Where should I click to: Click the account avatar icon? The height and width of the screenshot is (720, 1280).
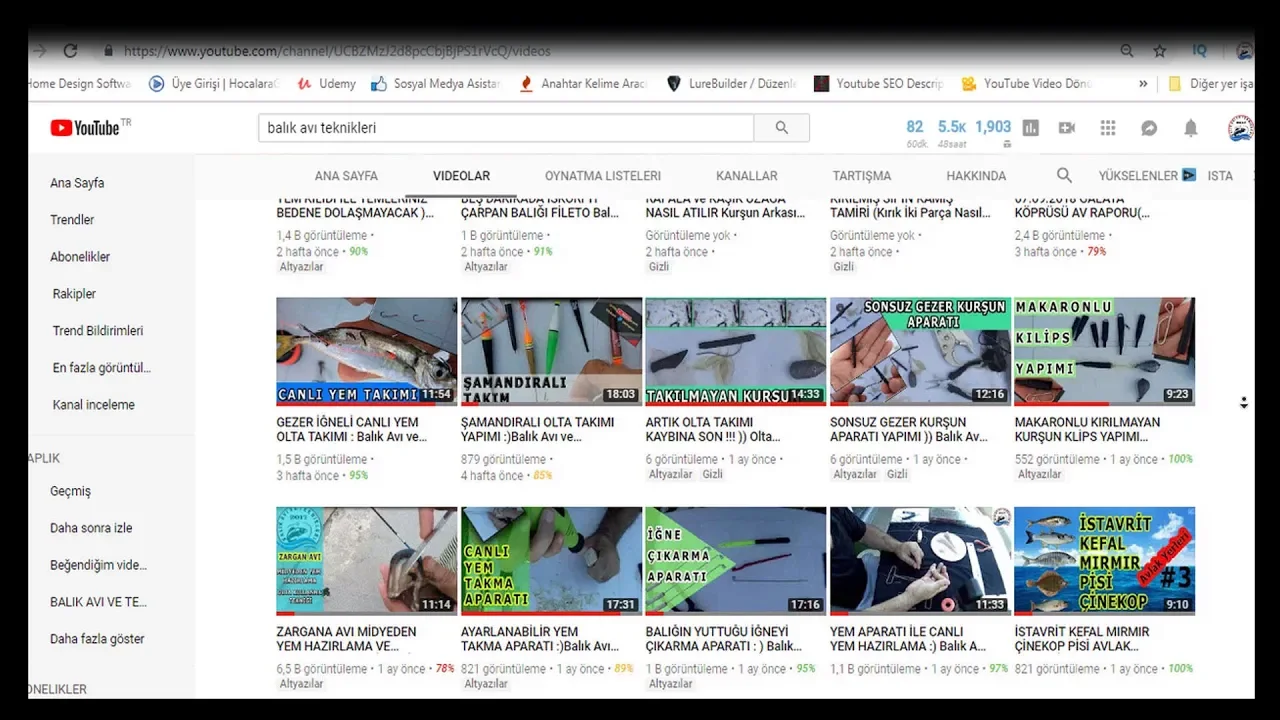(1240, 128)
